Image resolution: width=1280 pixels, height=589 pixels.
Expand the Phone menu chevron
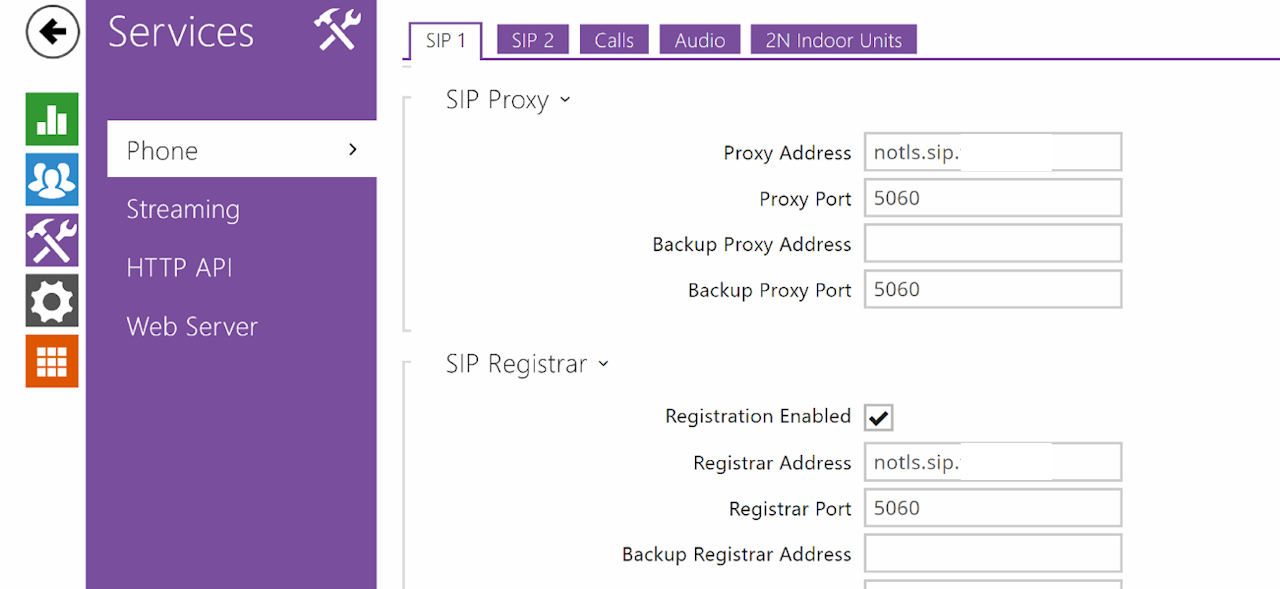coord(352,150)
